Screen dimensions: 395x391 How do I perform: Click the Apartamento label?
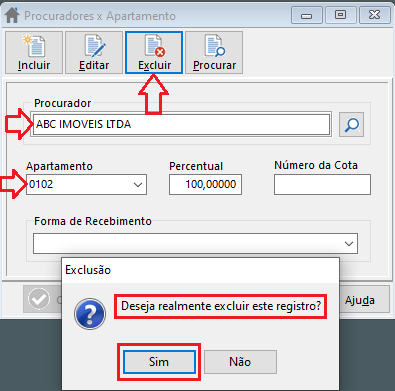[59, 166]
